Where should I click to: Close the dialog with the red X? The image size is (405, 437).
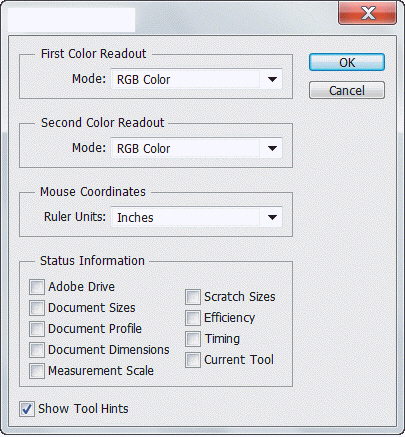click(368, 13)
